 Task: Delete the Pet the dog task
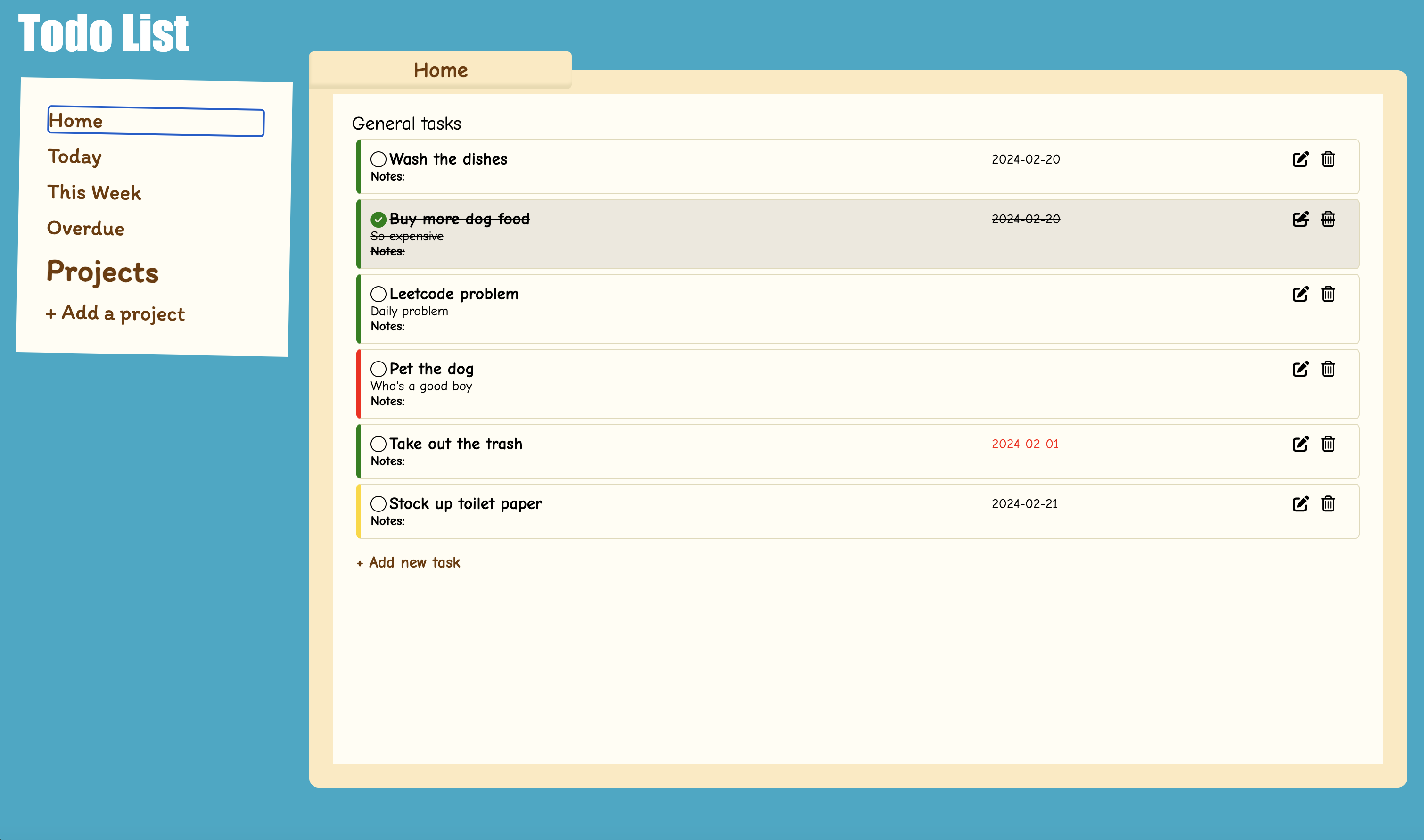(1328, 369)
